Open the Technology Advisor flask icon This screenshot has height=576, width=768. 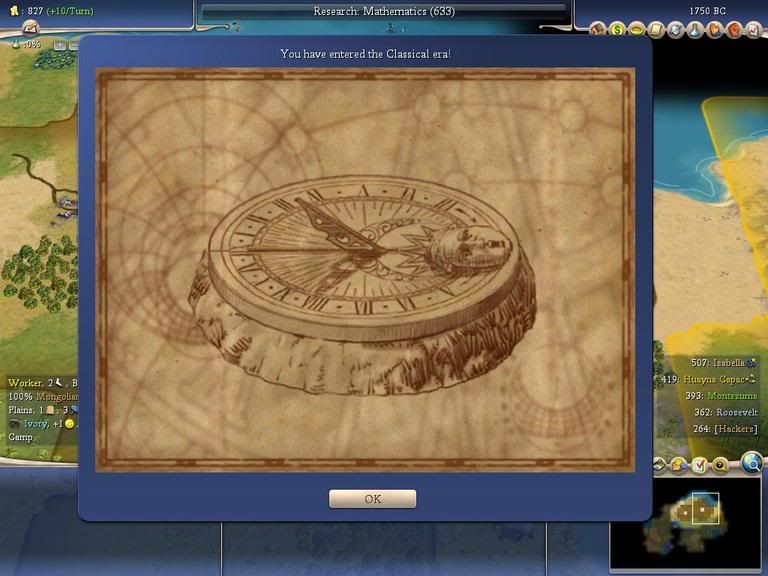(x=695, y=30)
